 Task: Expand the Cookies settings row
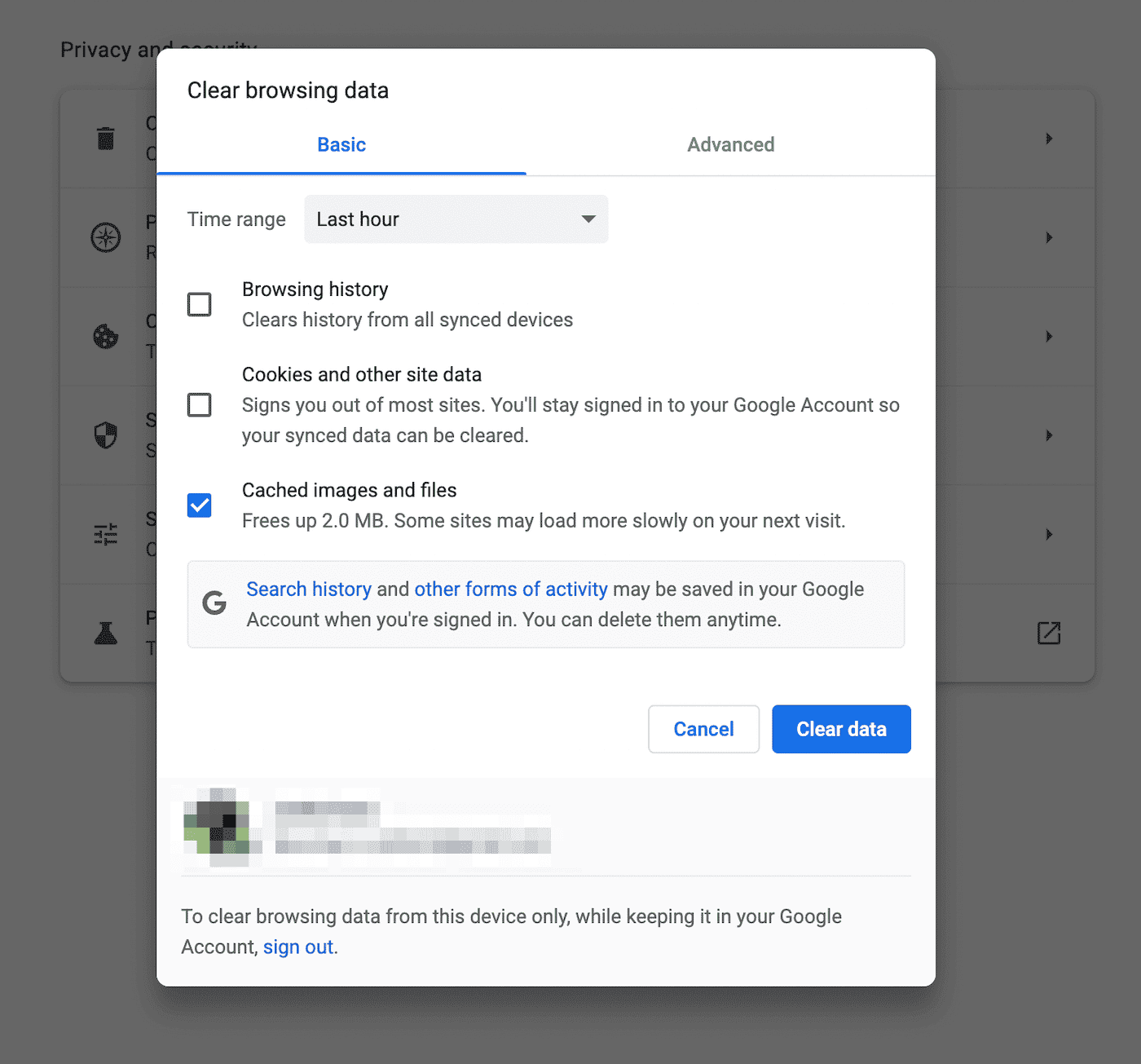point(1049,336)
